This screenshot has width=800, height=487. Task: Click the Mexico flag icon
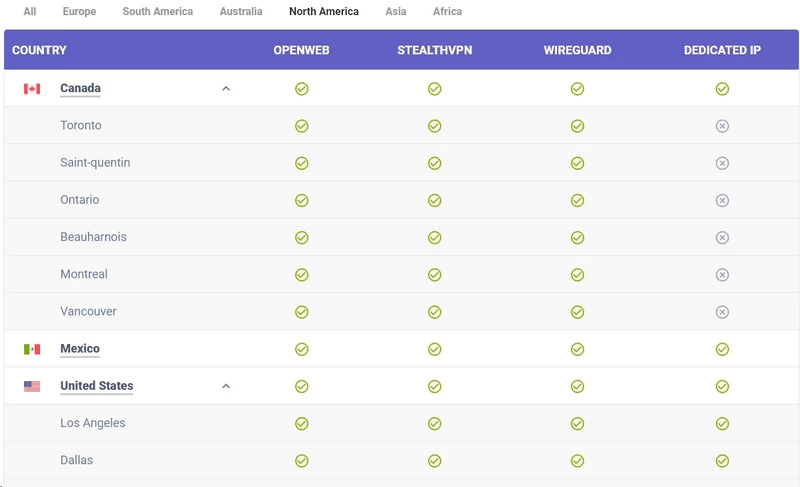click(x=32, y=349)
